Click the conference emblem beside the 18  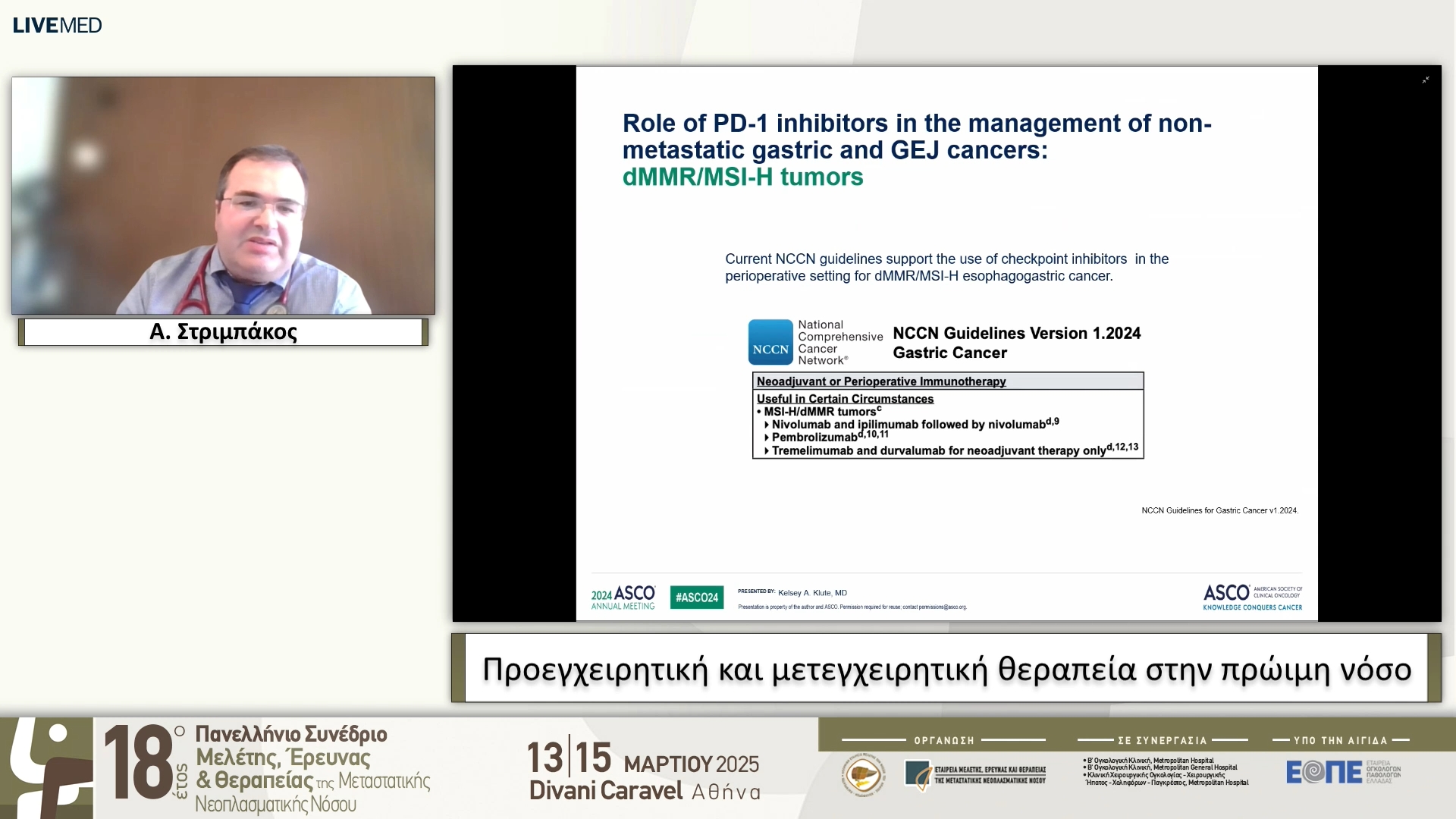coord(47,767)
